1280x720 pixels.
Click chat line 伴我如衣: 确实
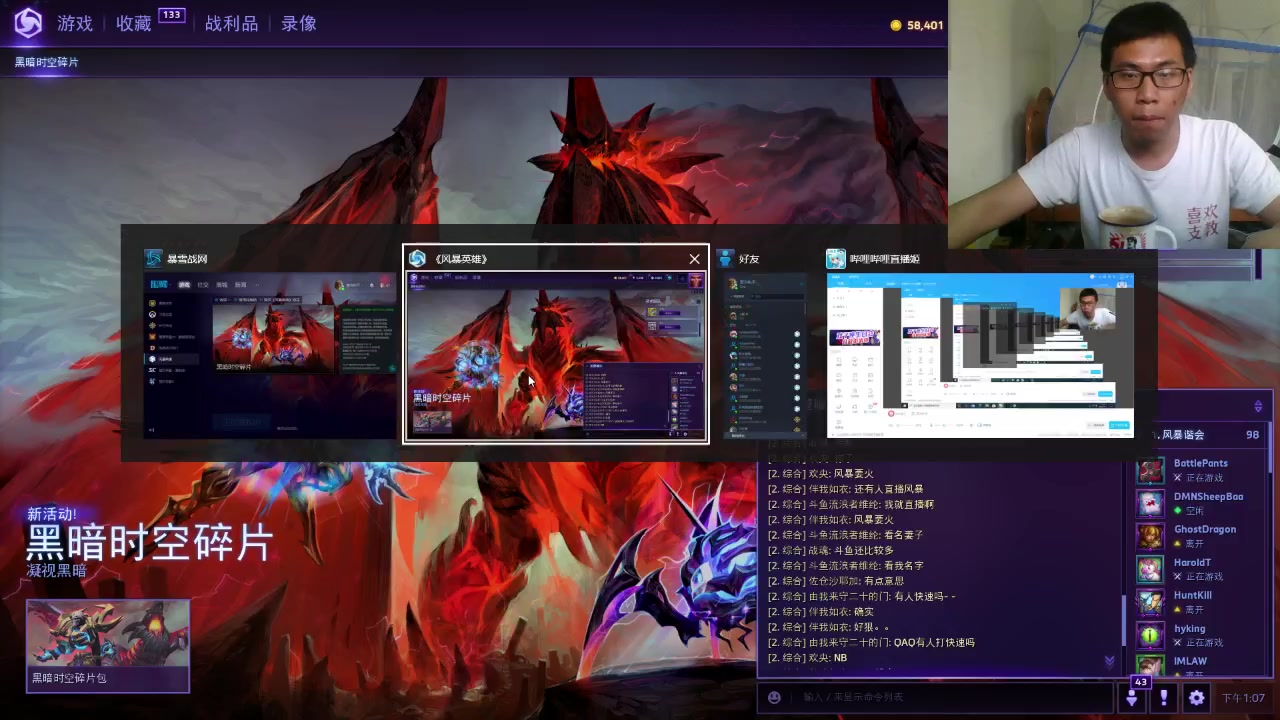click(820, 611)
